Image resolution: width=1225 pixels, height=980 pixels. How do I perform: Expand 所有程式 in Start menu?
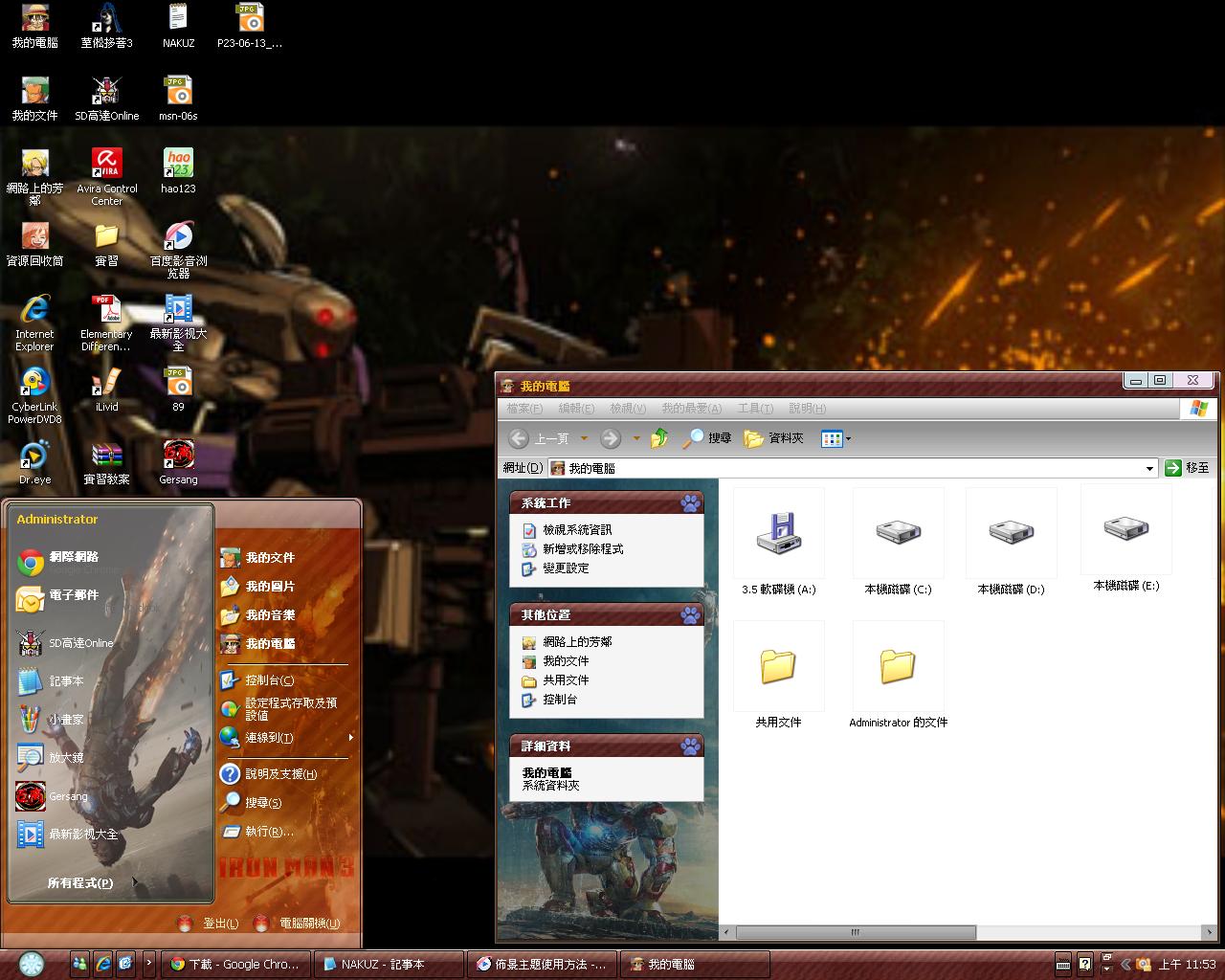click(81, 882)
